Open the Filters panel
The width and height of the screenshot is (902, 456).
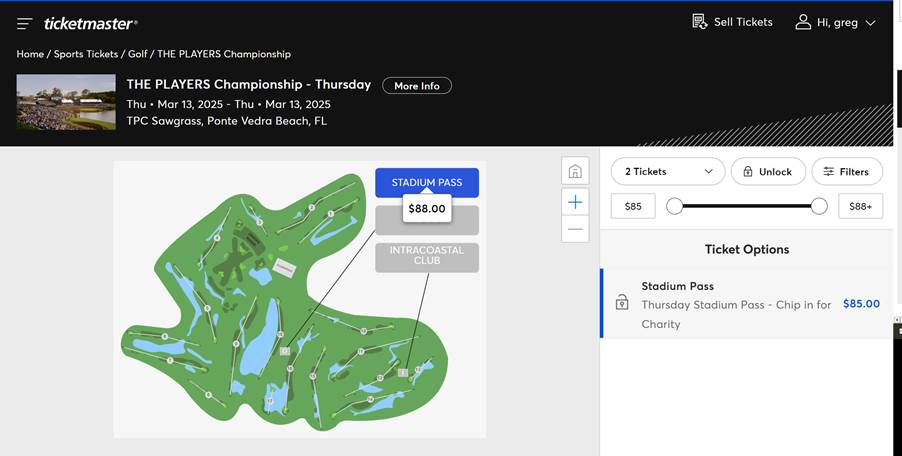click(x=846, y=171)
